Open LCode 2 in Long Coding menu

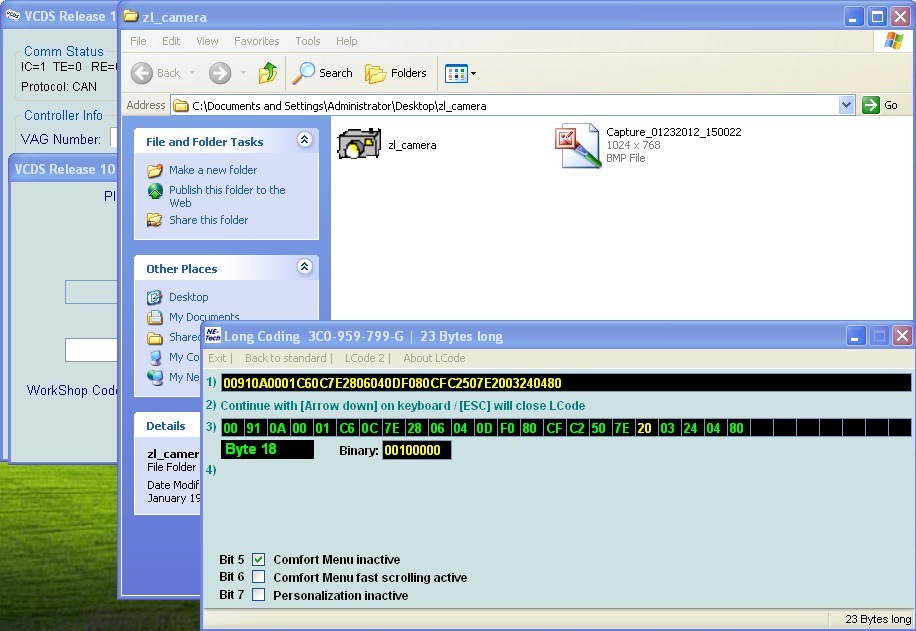coord(365,358)
